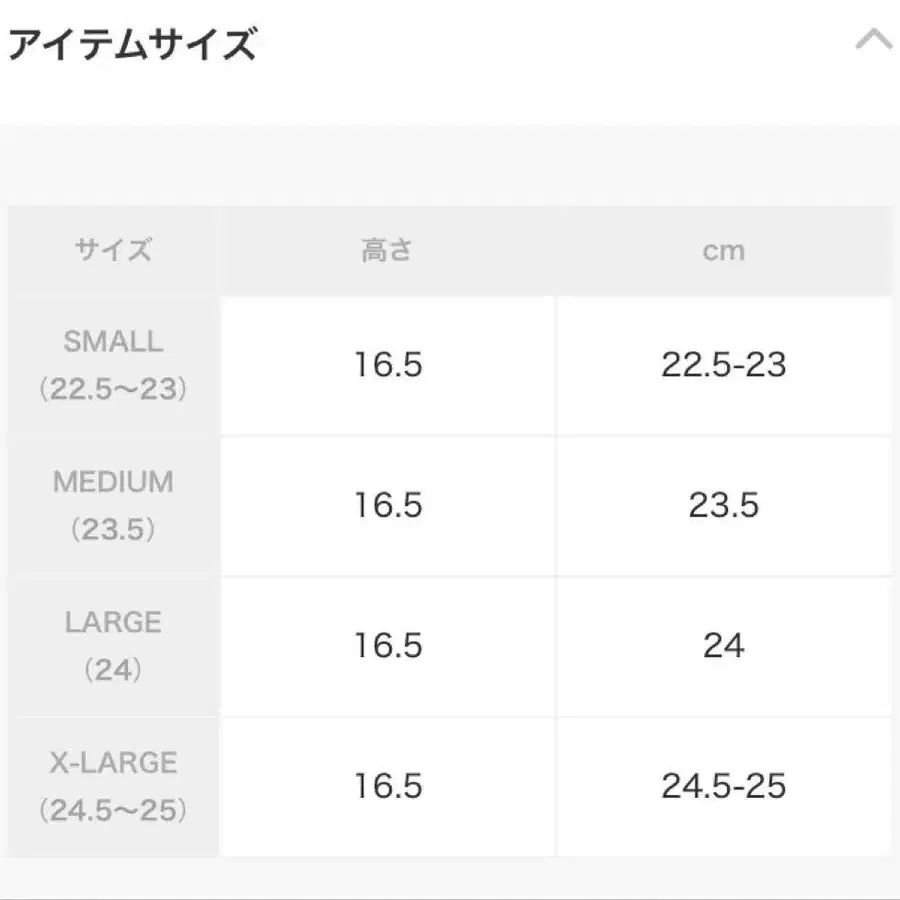Click the X-LARGE size row label
The width and height of the screenshot is (900, 900).
click(113, 762)
